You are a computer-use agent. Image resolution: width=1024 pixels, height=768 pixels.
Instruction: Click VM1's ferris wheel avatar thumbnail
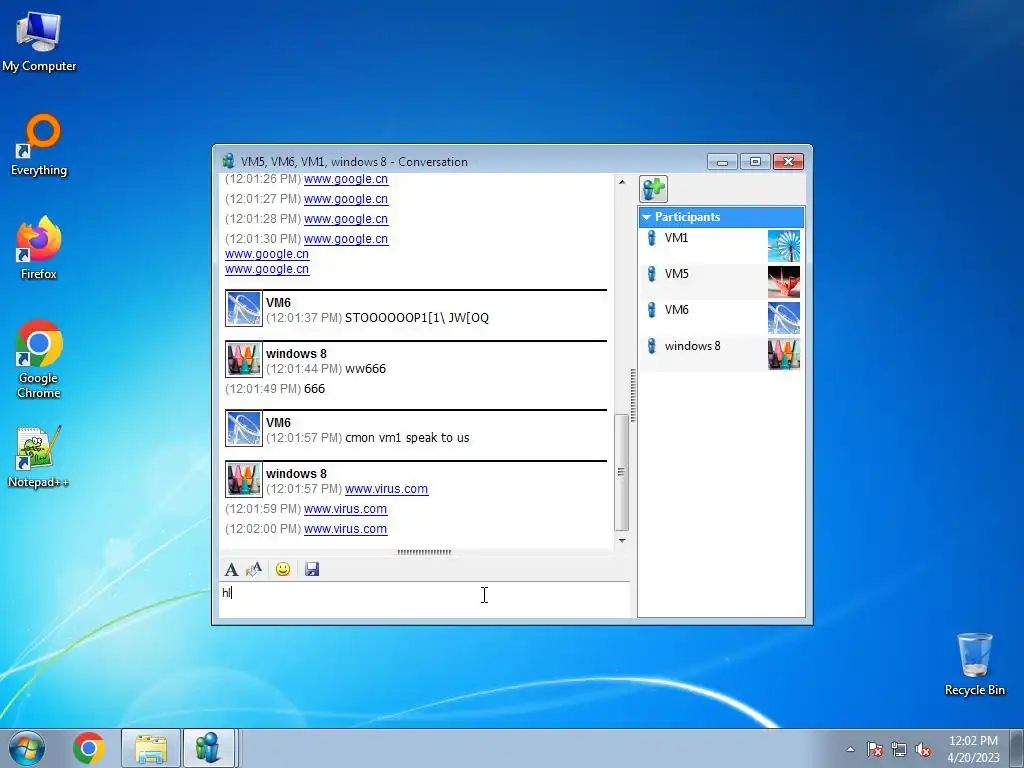[x=784, y=246]
